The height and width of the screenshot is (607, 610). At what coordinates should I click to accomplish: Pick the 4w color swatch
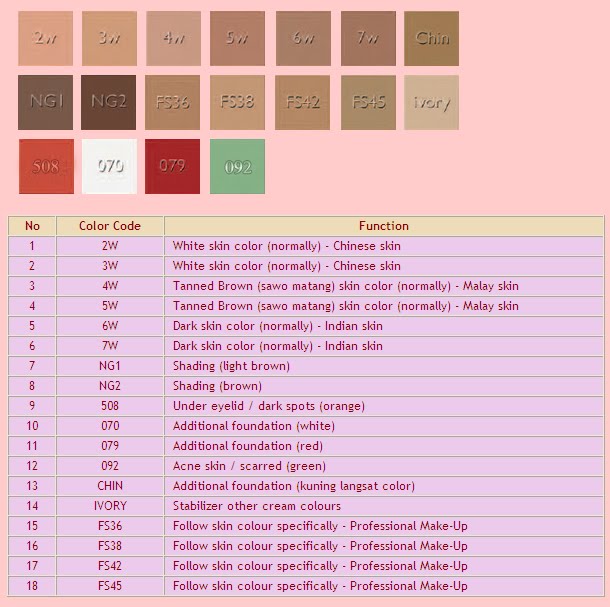pyautogui.click(x=174, y=38)
